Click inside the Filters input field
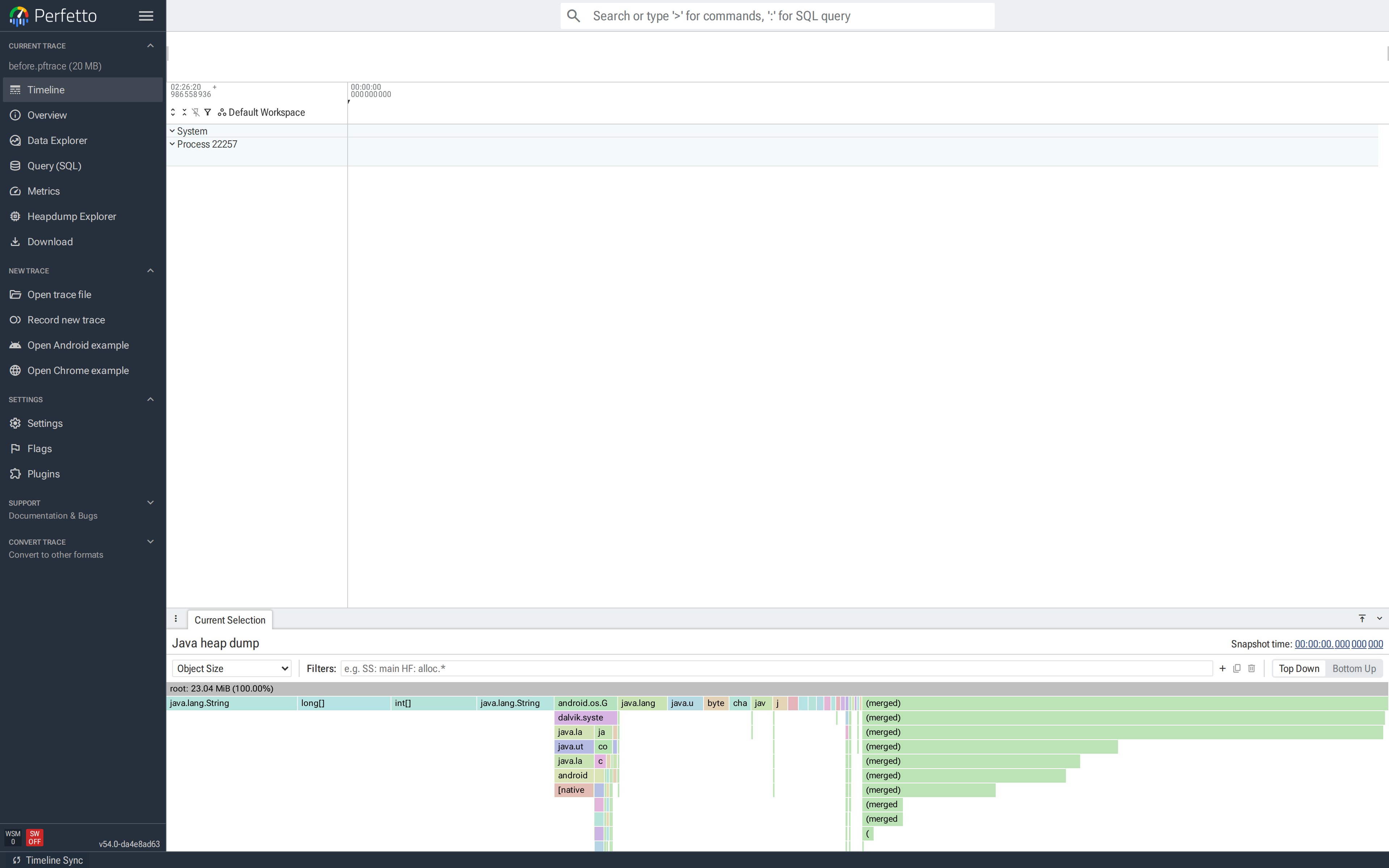Viewport: 1389px width, 868px height. point(574,668)
